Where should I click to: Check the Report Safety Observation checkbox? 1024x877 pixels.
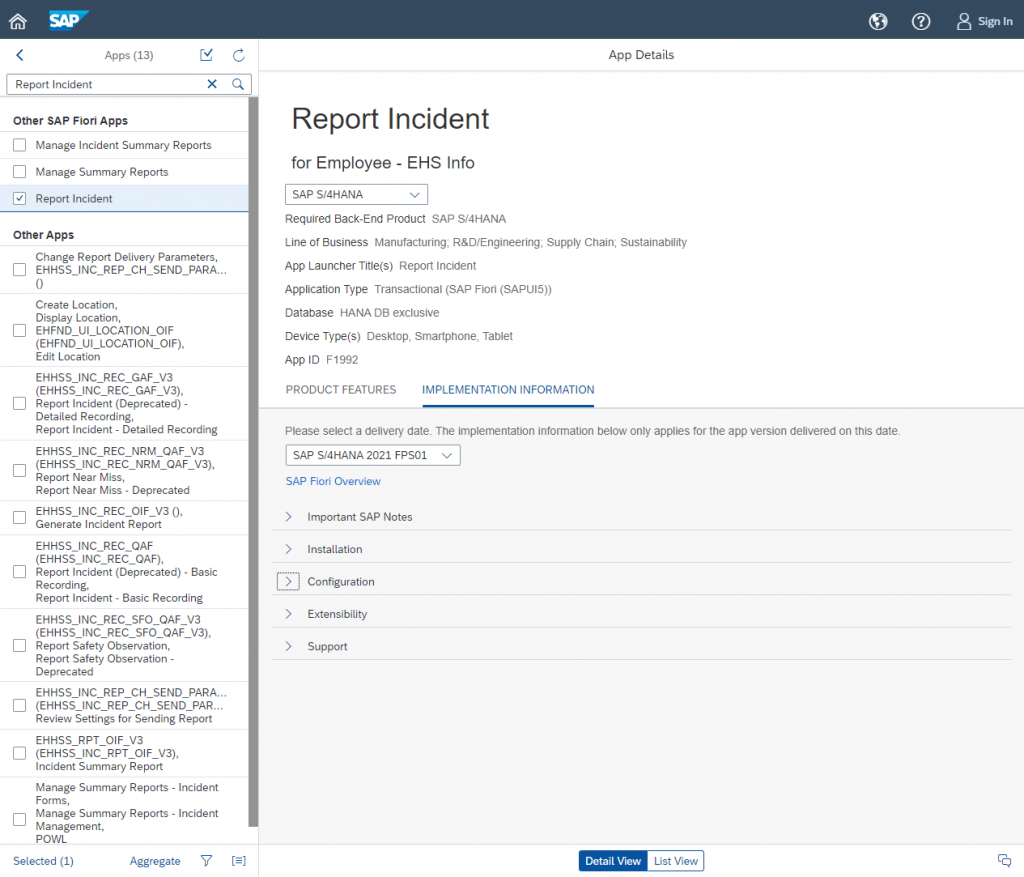pyautogui.click(x=20, y=645)
